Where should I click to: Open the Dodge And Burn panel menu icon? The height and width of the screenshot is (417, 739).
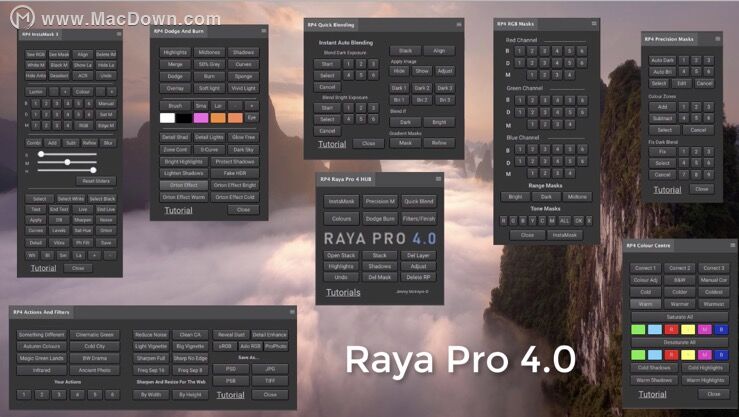[263, 31]
